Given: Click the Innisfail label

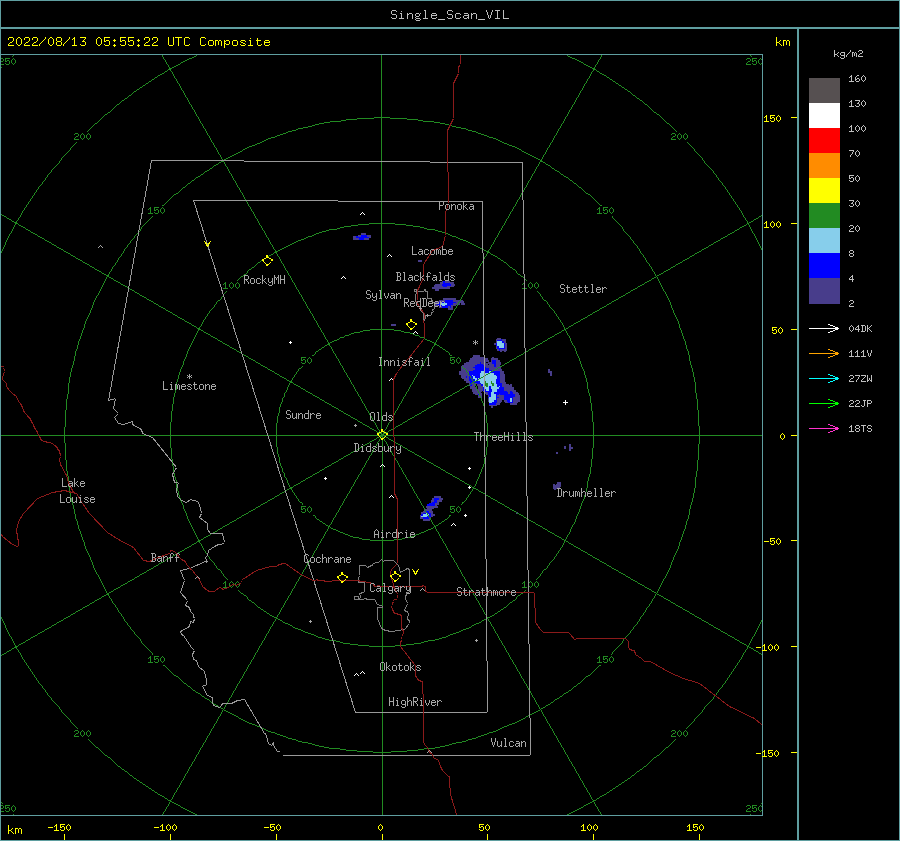Looking at the screenshot, I should (x=404, y=362).
